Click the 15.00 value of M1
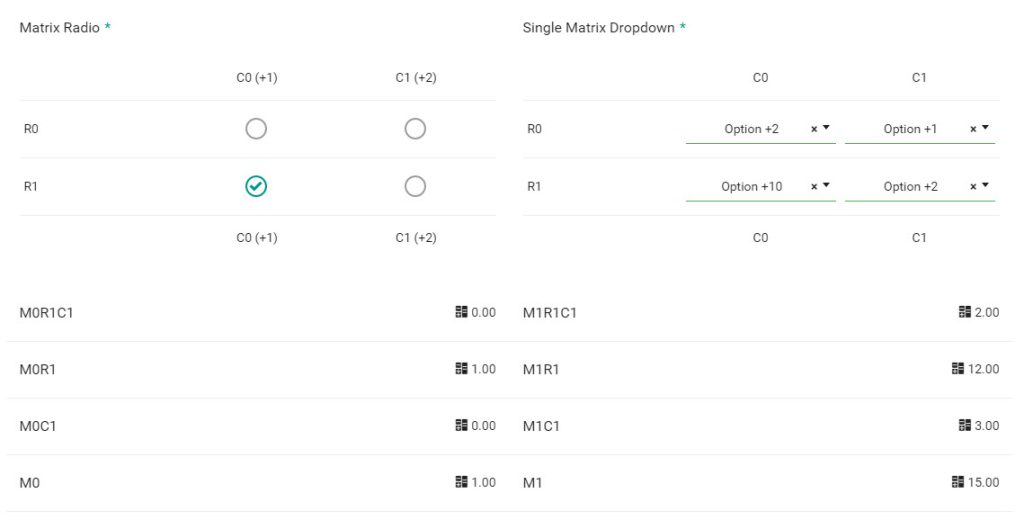 coord(984,482)
